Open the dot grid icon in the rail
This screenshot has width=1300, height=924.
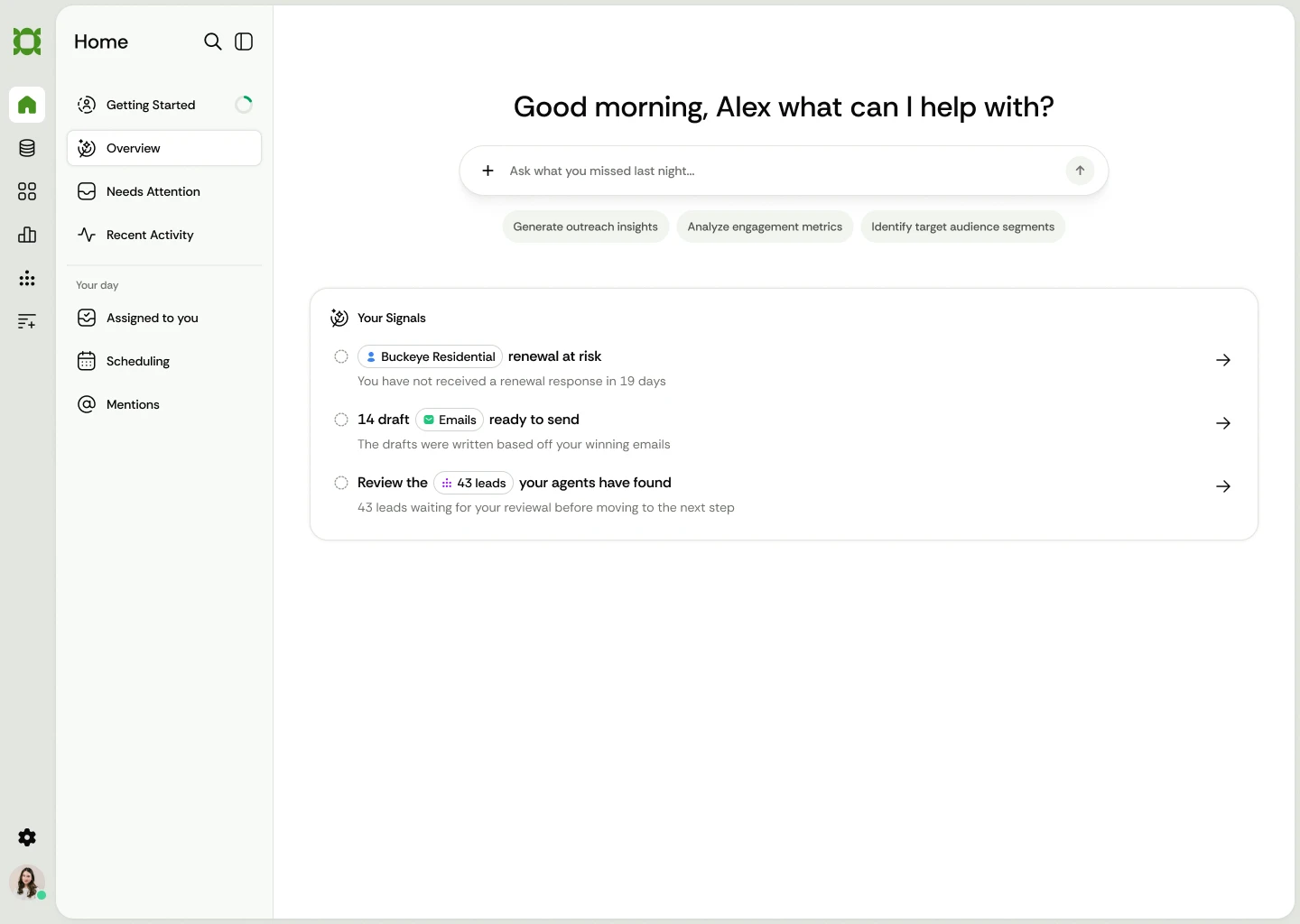(x=27, y=278)
